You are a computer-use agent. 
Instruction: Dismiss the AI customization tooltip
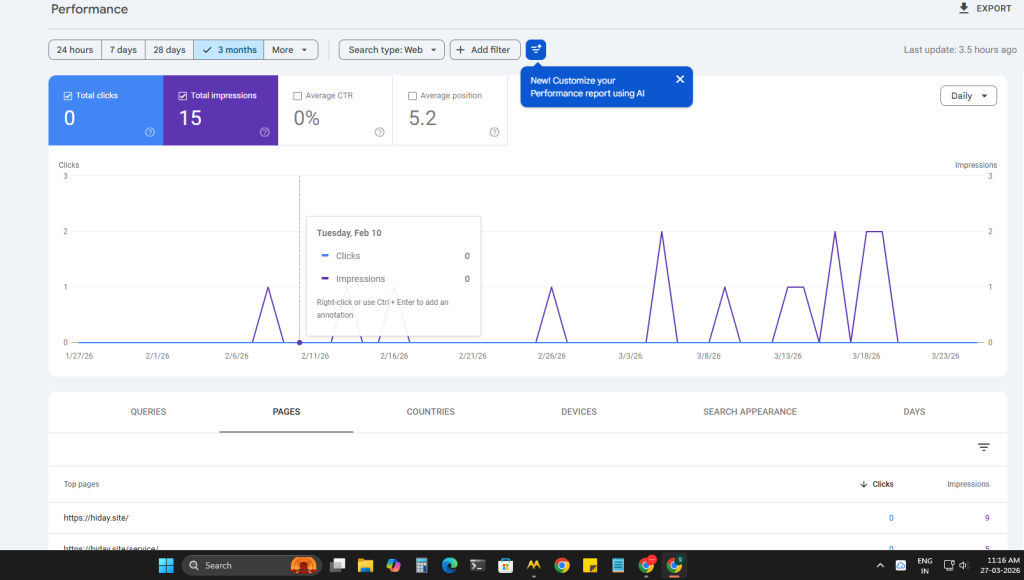pos(680,79)
